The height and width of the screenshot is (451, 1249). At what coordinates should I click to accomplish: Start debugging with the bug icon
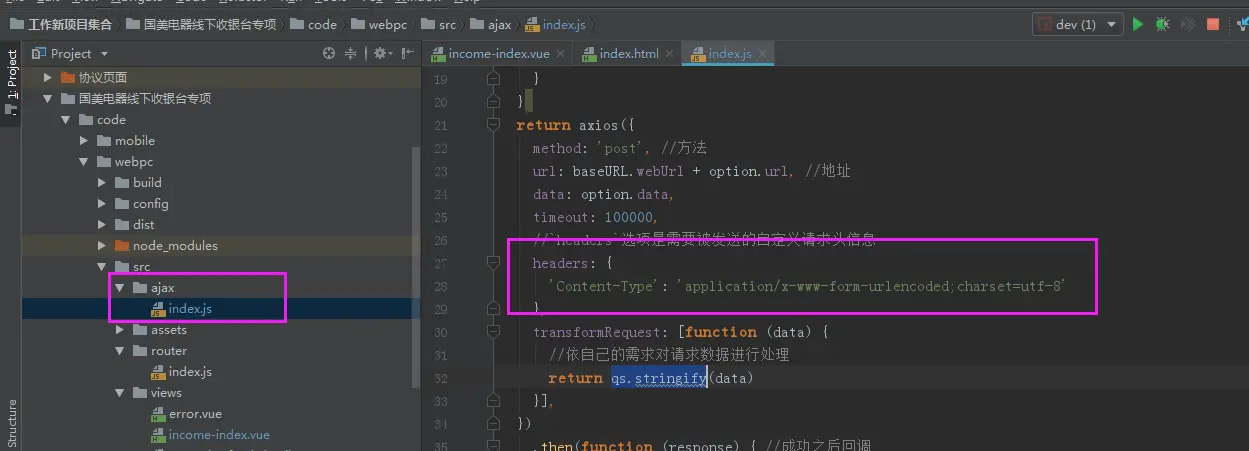coord(1162,24)
